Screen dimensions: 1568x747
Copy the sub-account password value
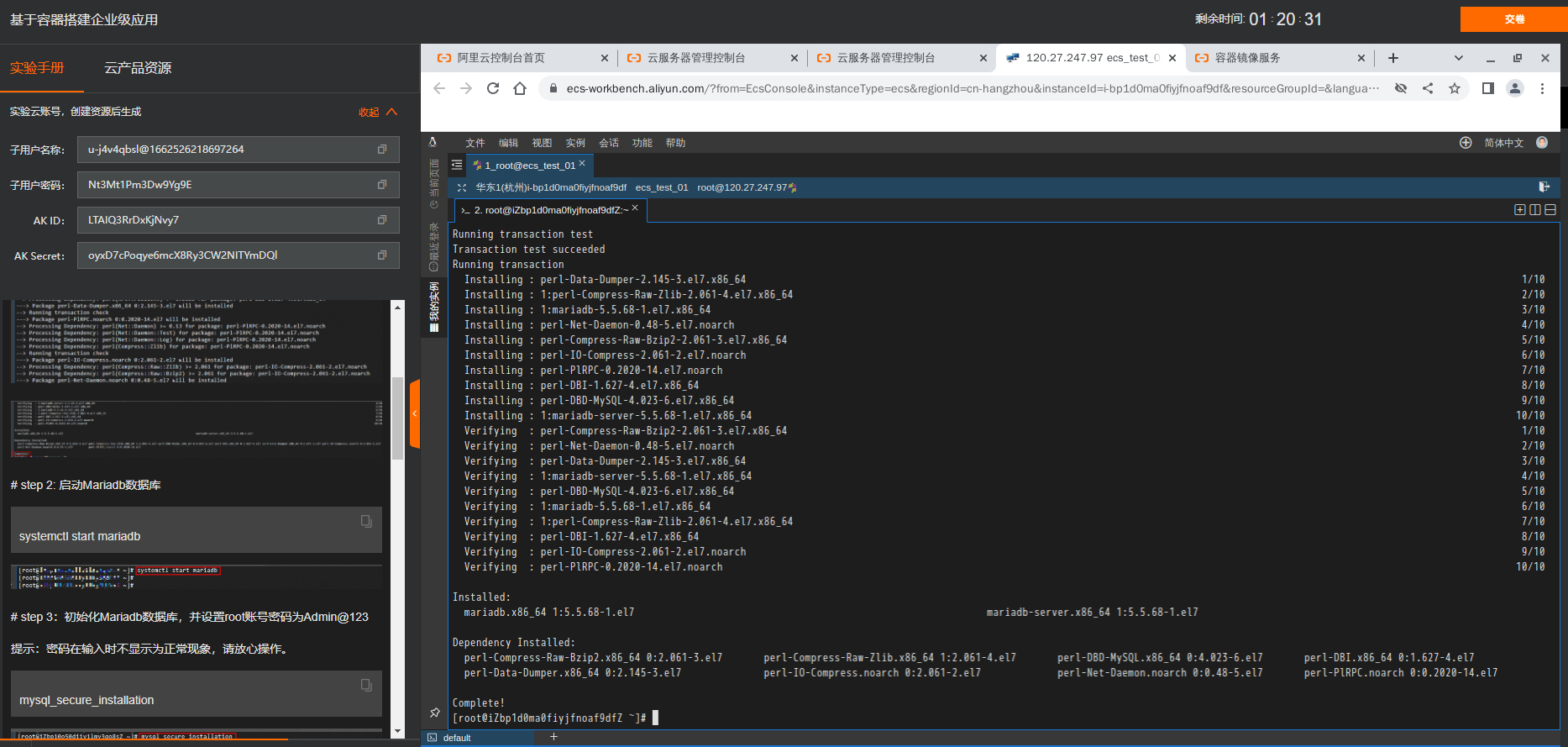point(382,185)
